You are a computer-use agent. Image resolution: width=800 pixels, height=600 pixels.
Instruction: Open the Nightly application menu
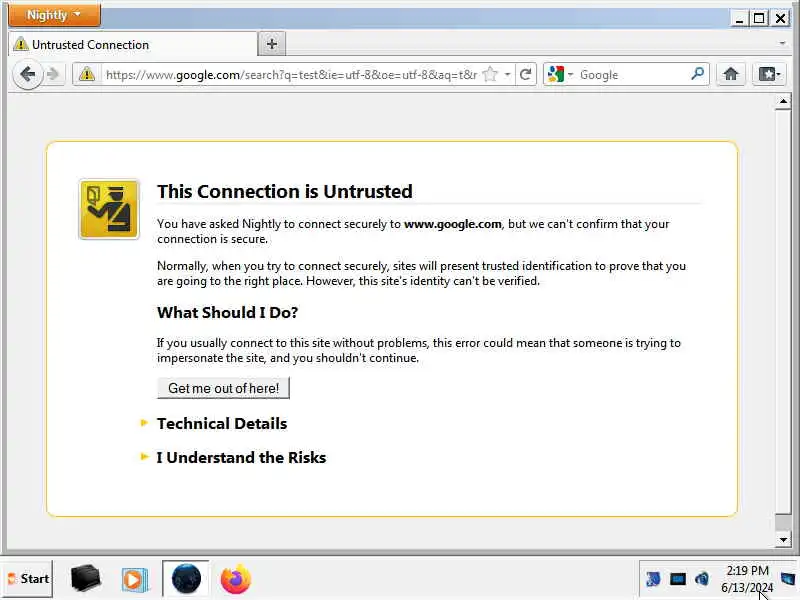[55, 15]
